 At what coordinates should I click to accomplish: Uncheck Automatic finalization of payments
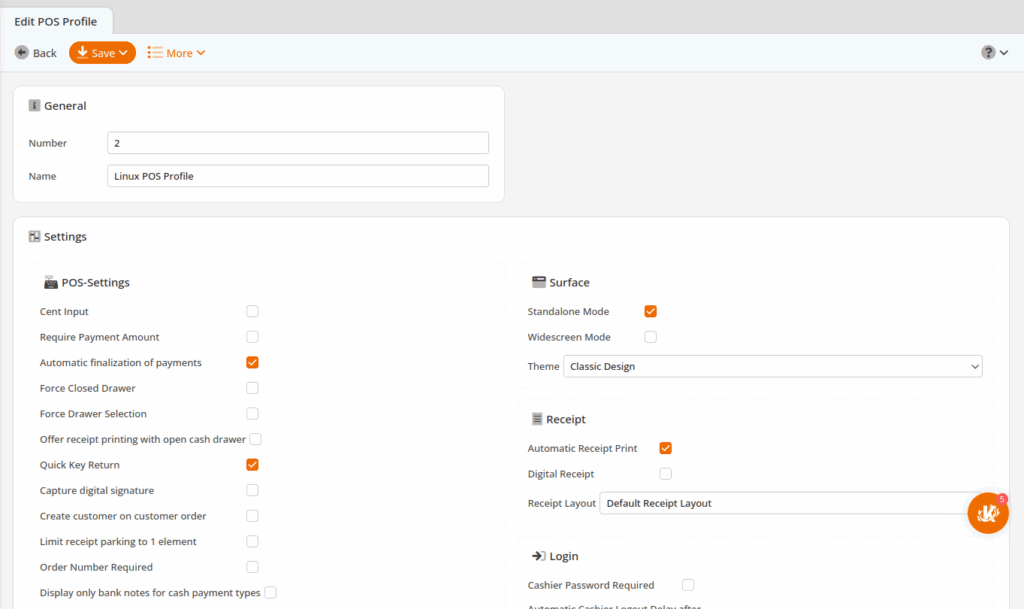pos(252,363)
